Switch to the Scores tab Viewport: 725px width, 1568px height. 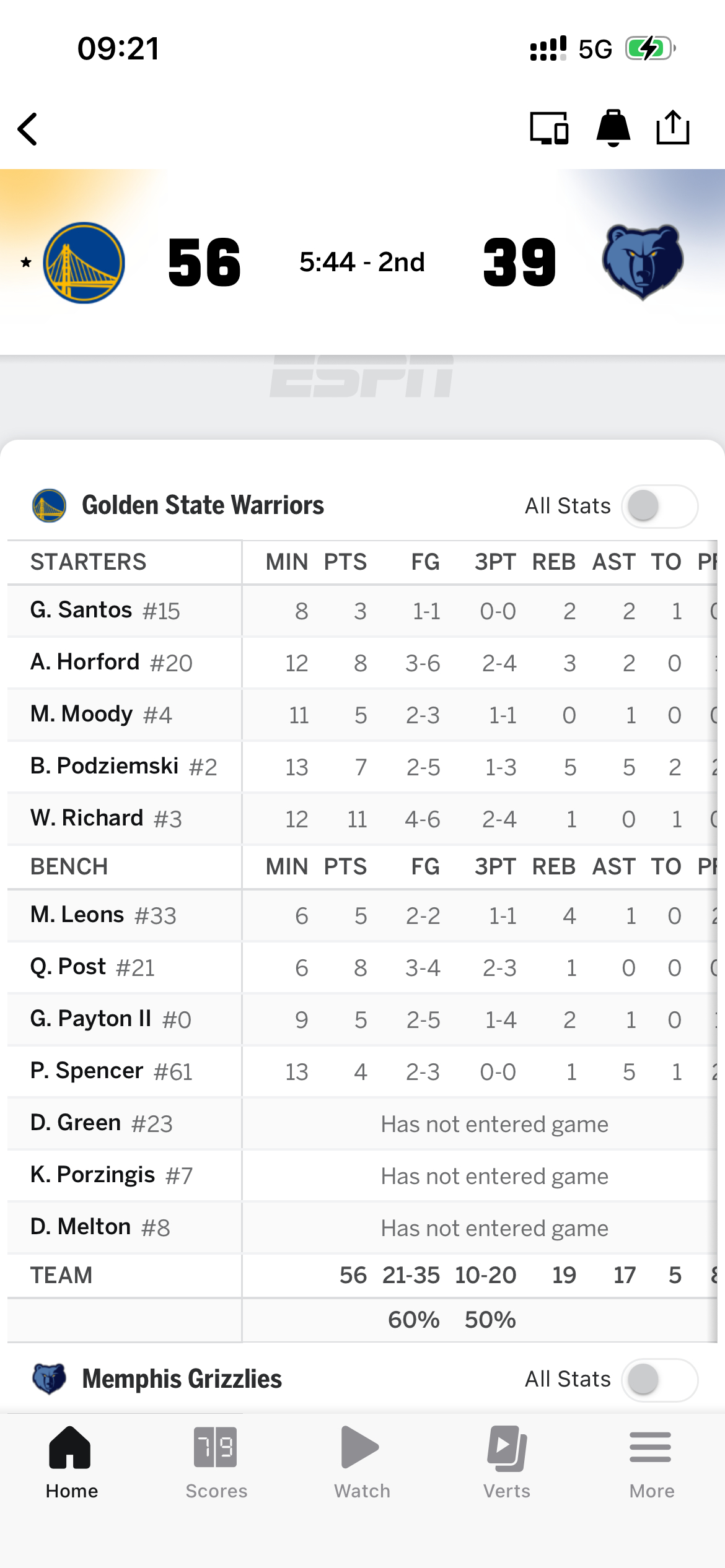click(x=216, y=1463)
